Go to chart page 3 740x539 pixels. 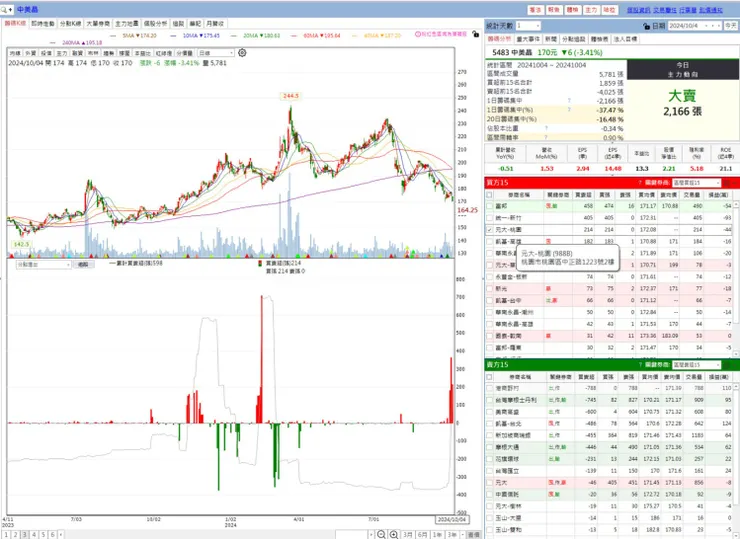tap(25, 535)
